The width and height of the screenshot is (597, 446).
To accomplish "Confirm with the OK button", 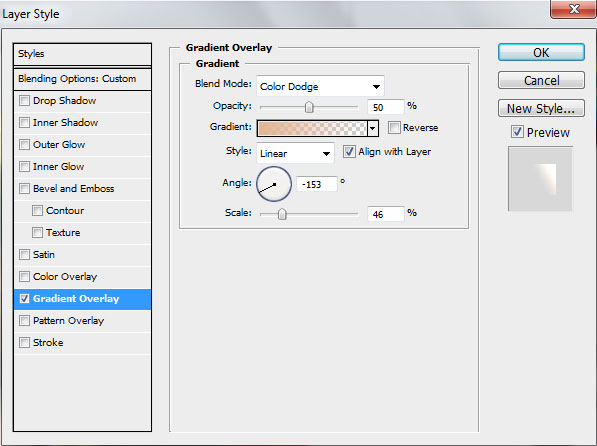I will [x=541, y=52].
